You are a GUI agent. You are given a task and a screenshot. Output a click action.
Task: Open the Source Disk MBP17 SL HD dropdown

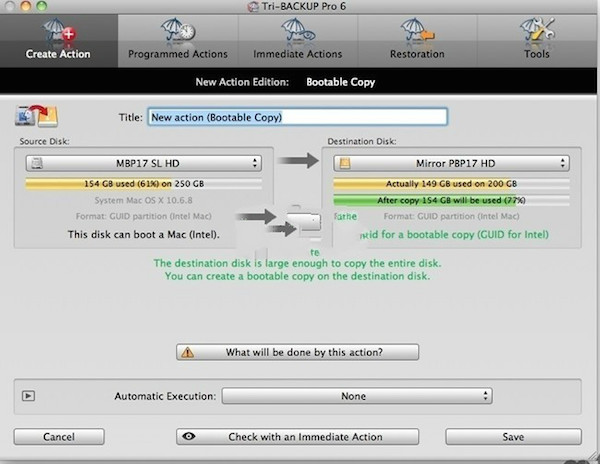pos(143,163)
